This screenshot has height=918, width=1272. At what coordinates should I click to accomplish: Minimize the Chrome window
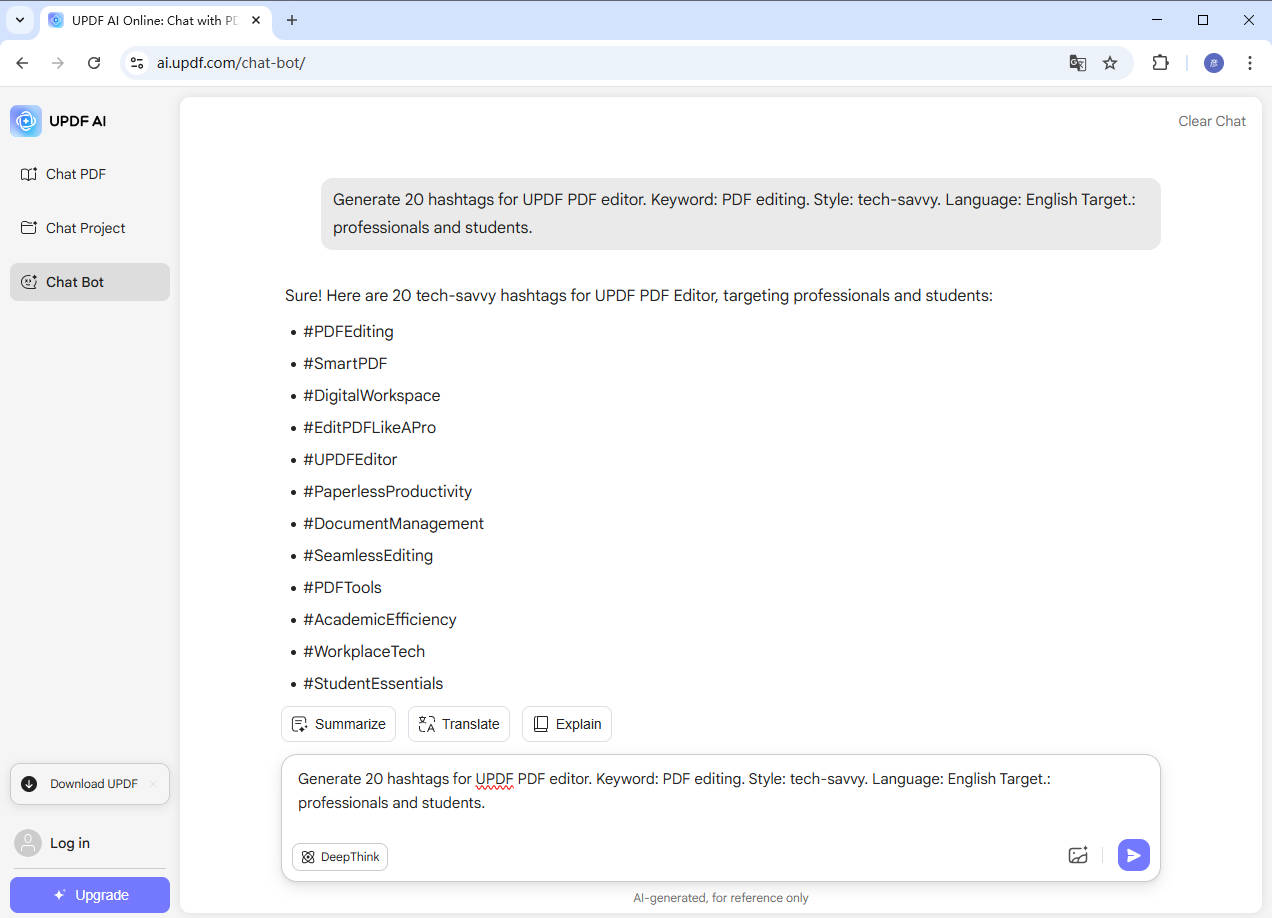[1157, 20]
